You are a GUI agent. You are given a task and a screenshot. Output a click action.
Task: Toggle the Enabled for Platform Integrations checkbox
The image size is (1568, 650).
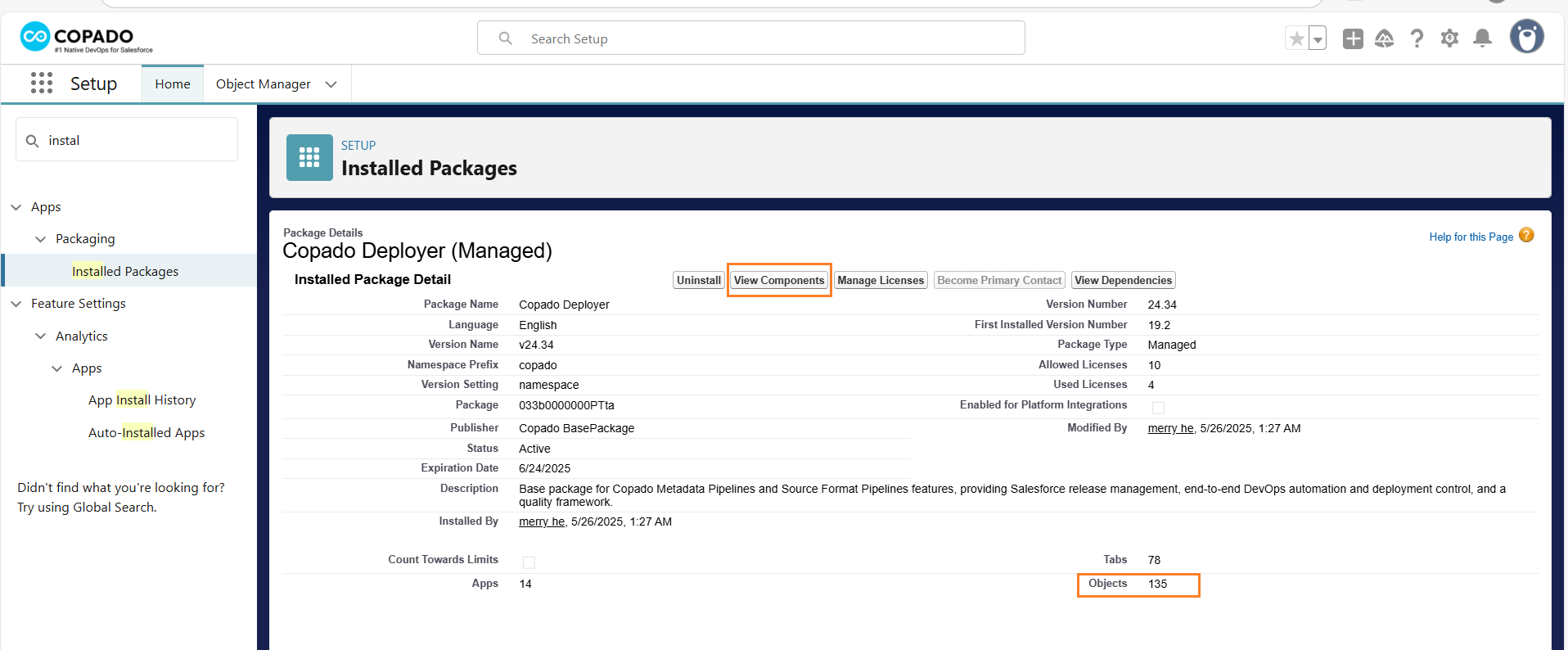click(x=1158, y=408)
